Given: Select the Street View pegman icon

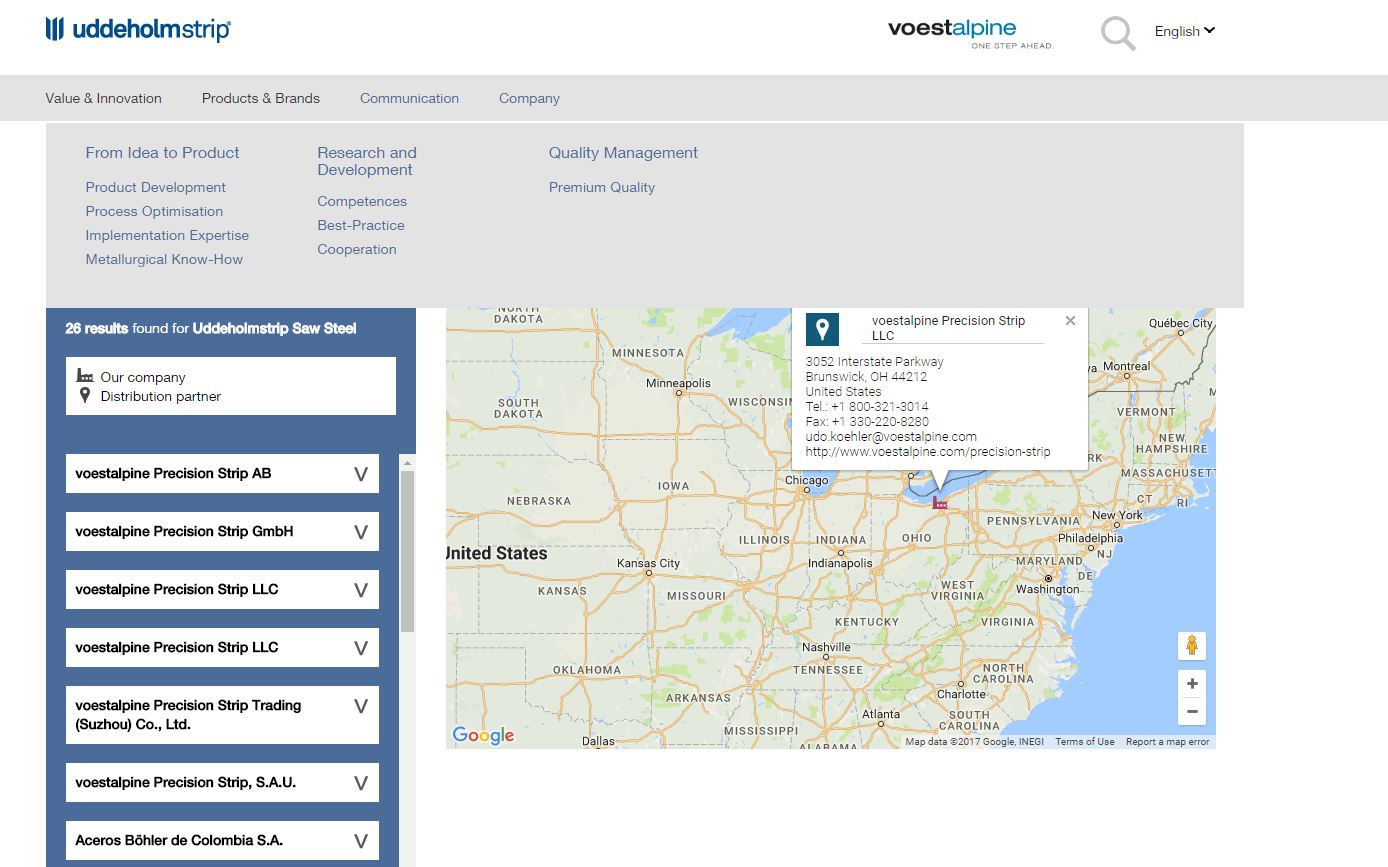Looking at the screenshot, I should pos(1192,646).
